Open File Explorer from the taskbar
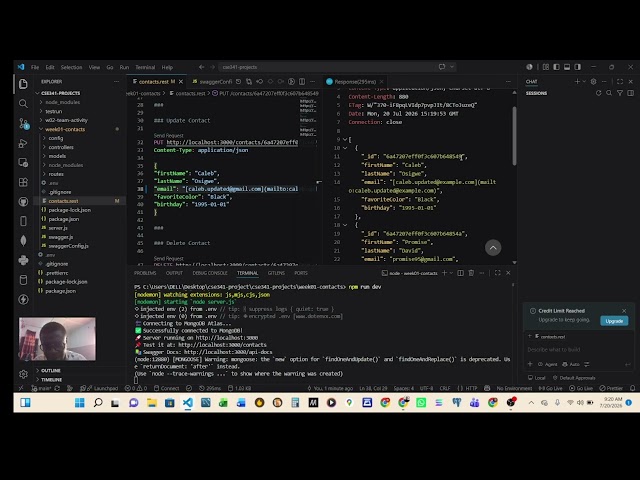This screenshot has width=640, height=480. 152,403
